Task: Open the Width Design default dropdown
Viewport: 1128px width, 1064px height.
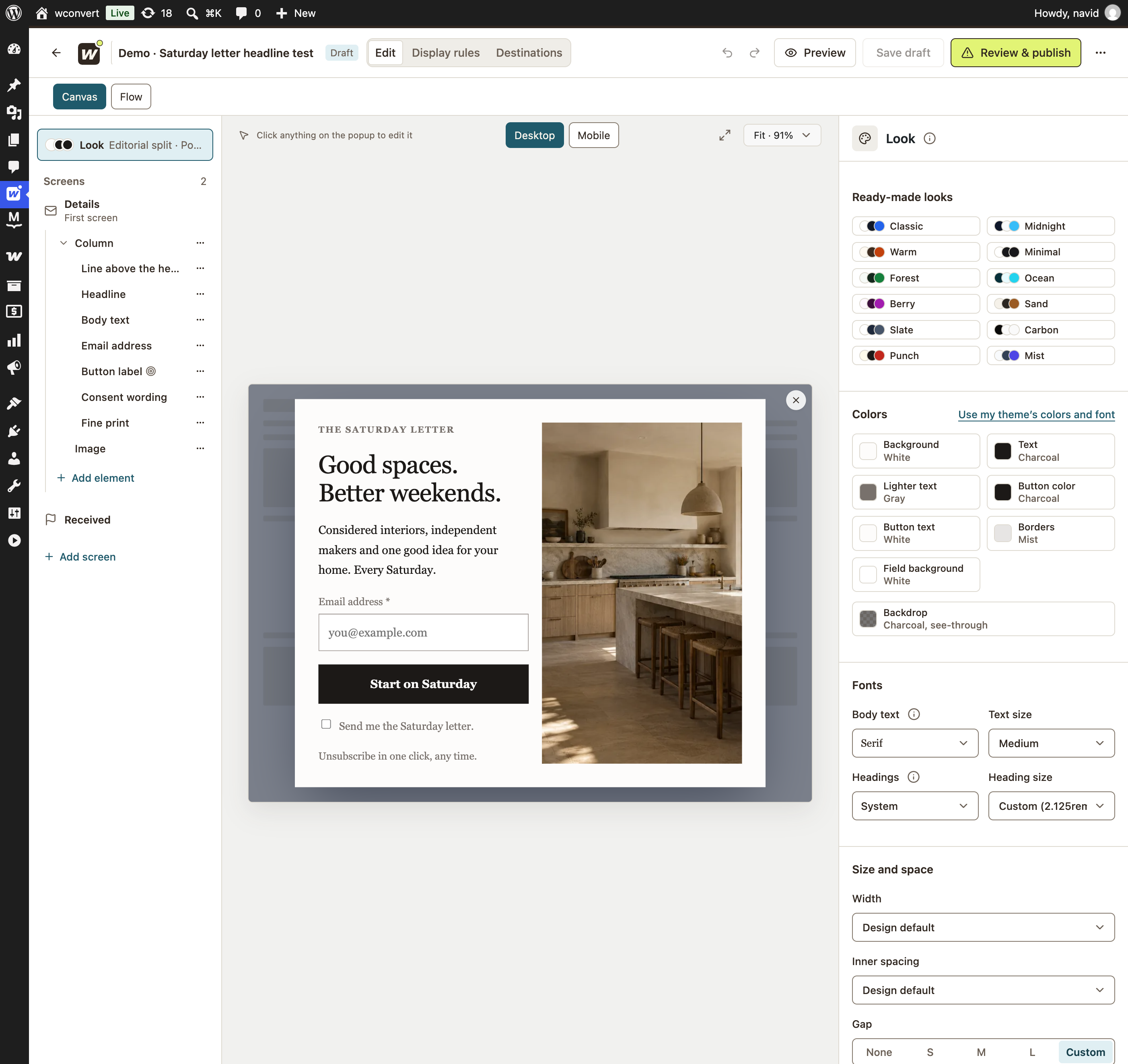Action: 983,927
